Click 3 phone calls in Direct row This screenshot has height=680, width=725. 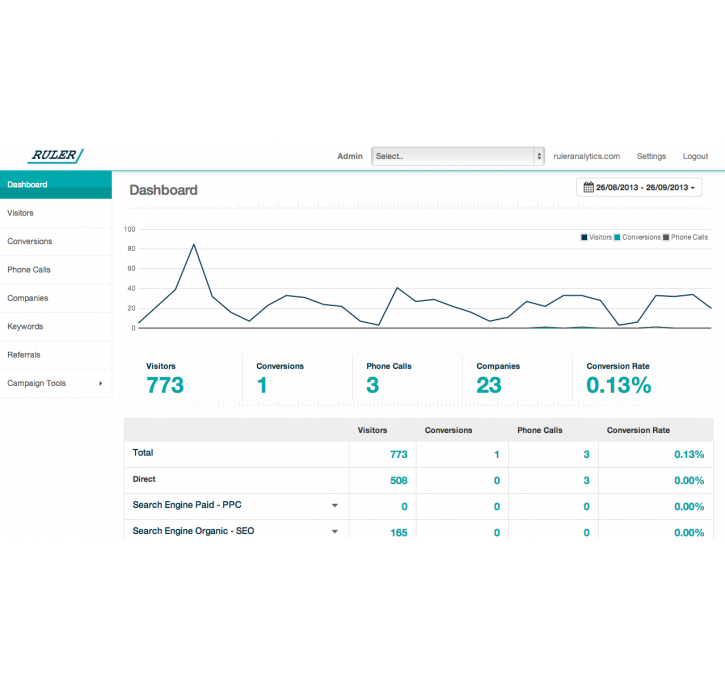pos(586,481)
